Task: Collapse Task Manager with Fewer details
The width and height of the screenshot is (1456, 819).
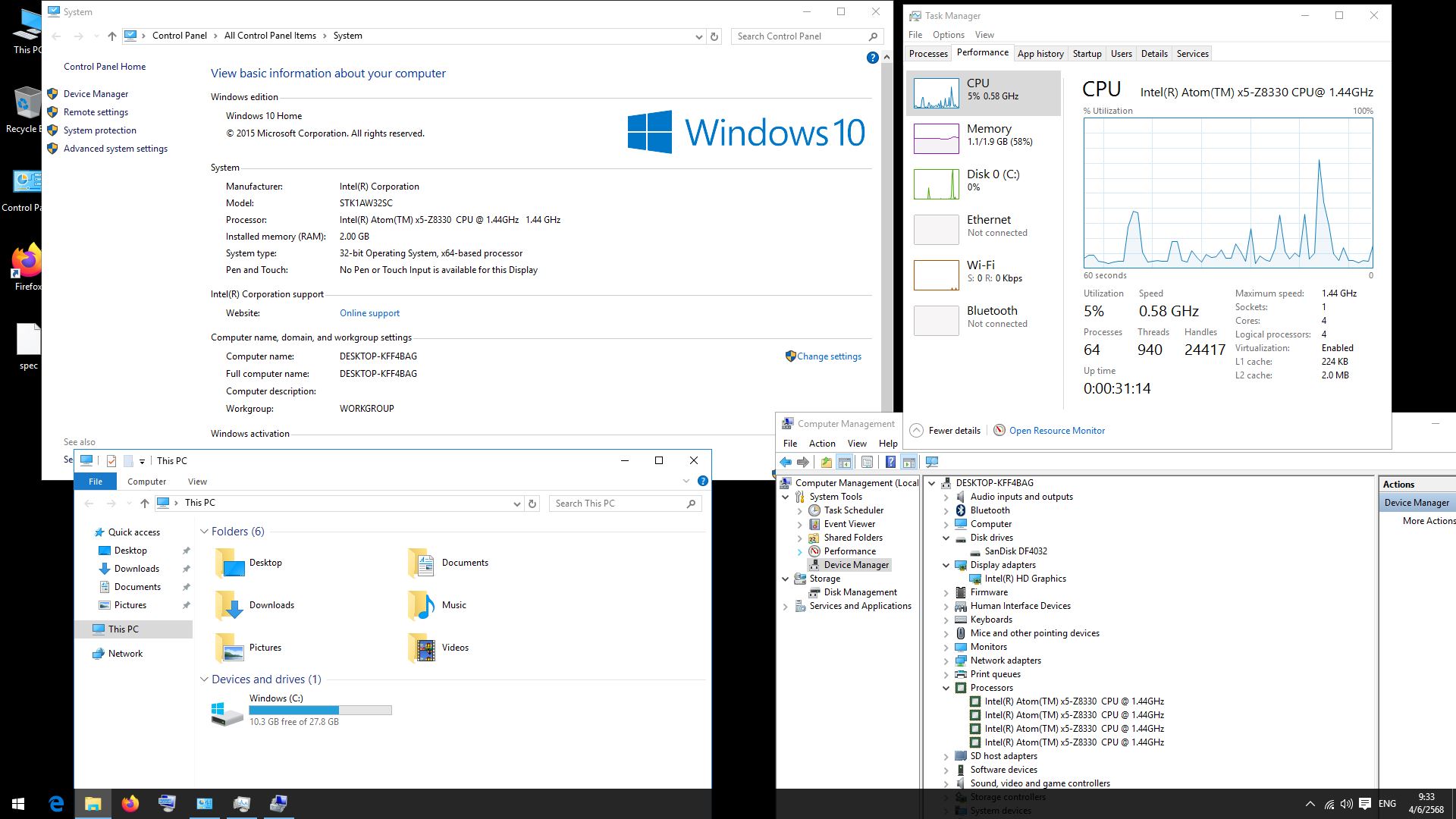Action: point(945,431)
